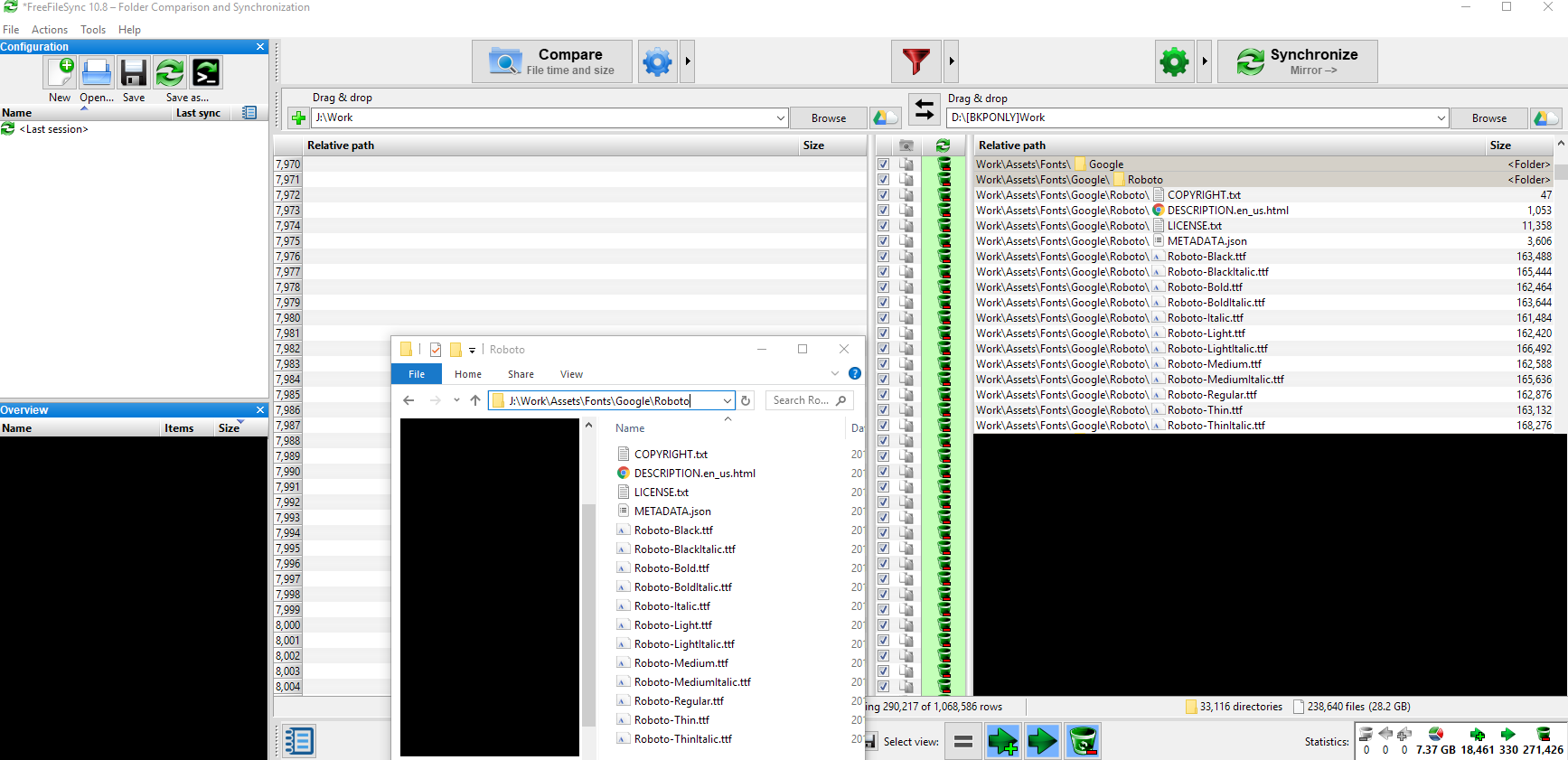Screen dimensions: 1568x760
Task: Select Roboto-Light.ttf in Explorer list
Action: 672,625
